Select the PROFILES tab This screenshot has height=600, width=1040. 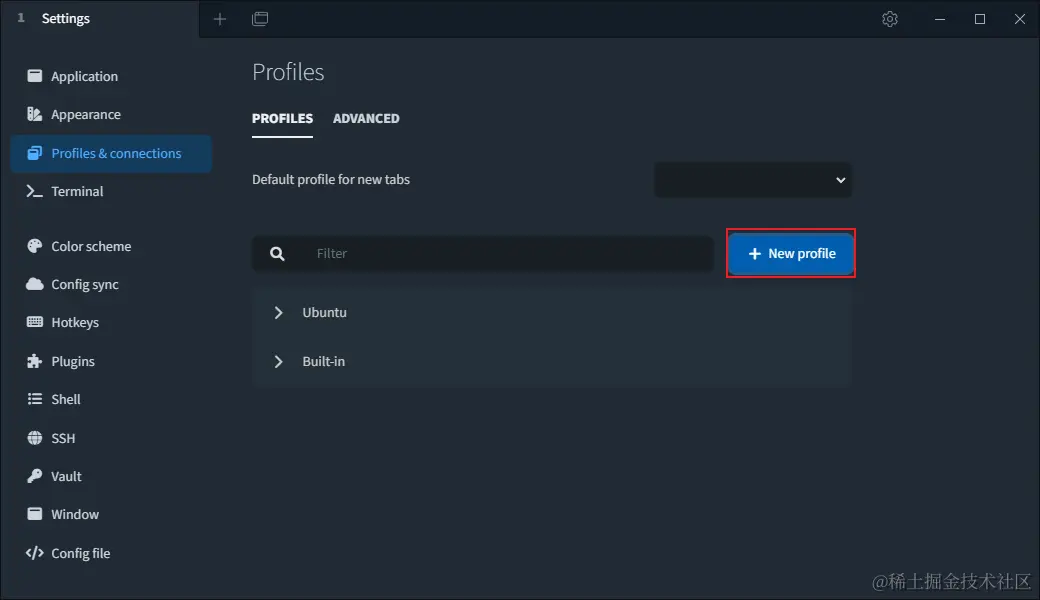[x=283, y=119]
